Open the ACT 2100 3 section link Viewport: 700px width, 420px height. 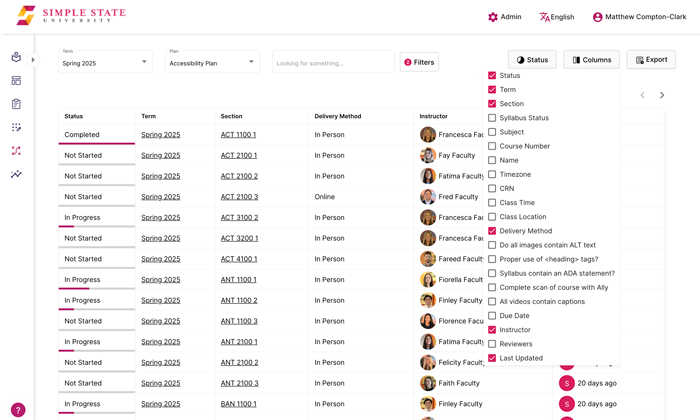pos(239,197)
